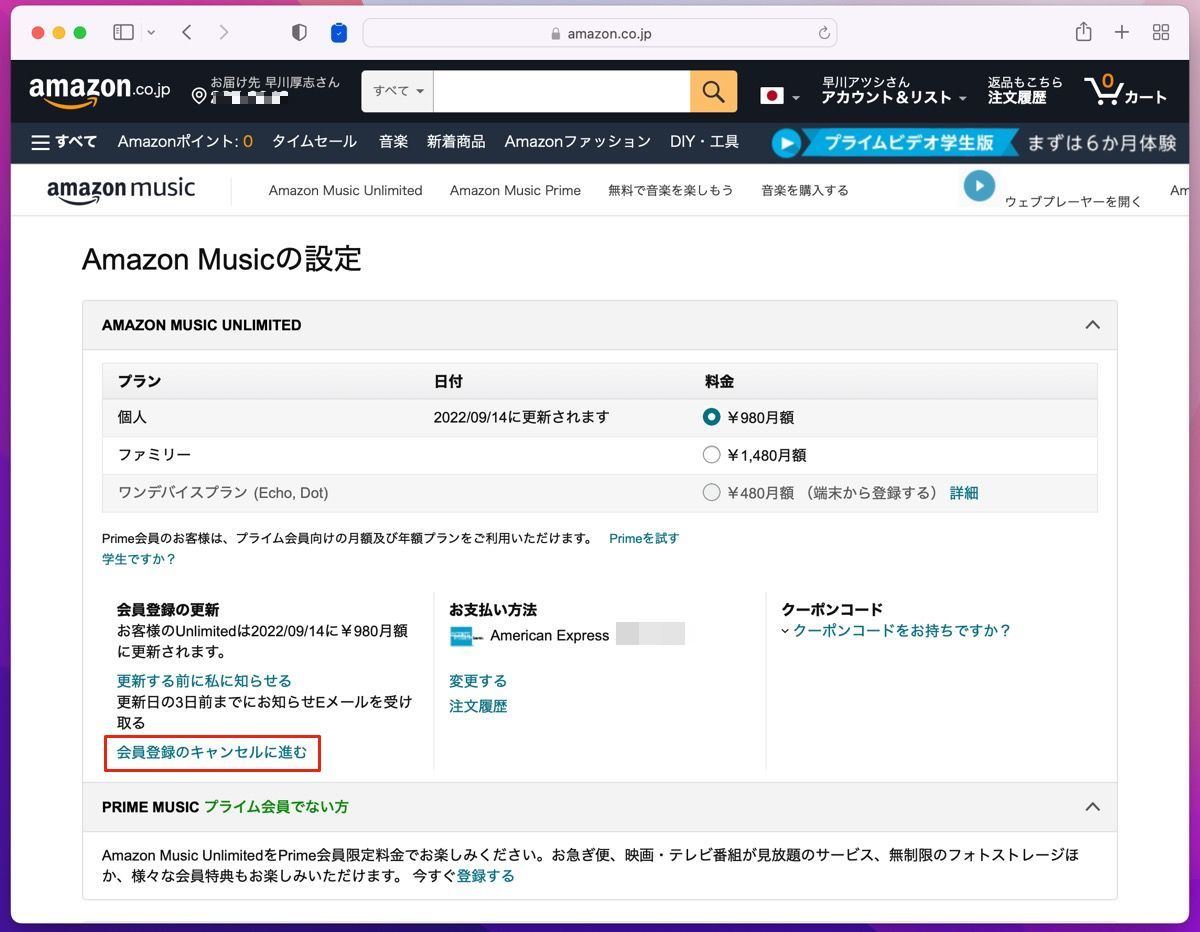Screen dimensions: 1200x932
Task: Switch to Amazon Music Unlimited tab
Action: coord(345,190)
